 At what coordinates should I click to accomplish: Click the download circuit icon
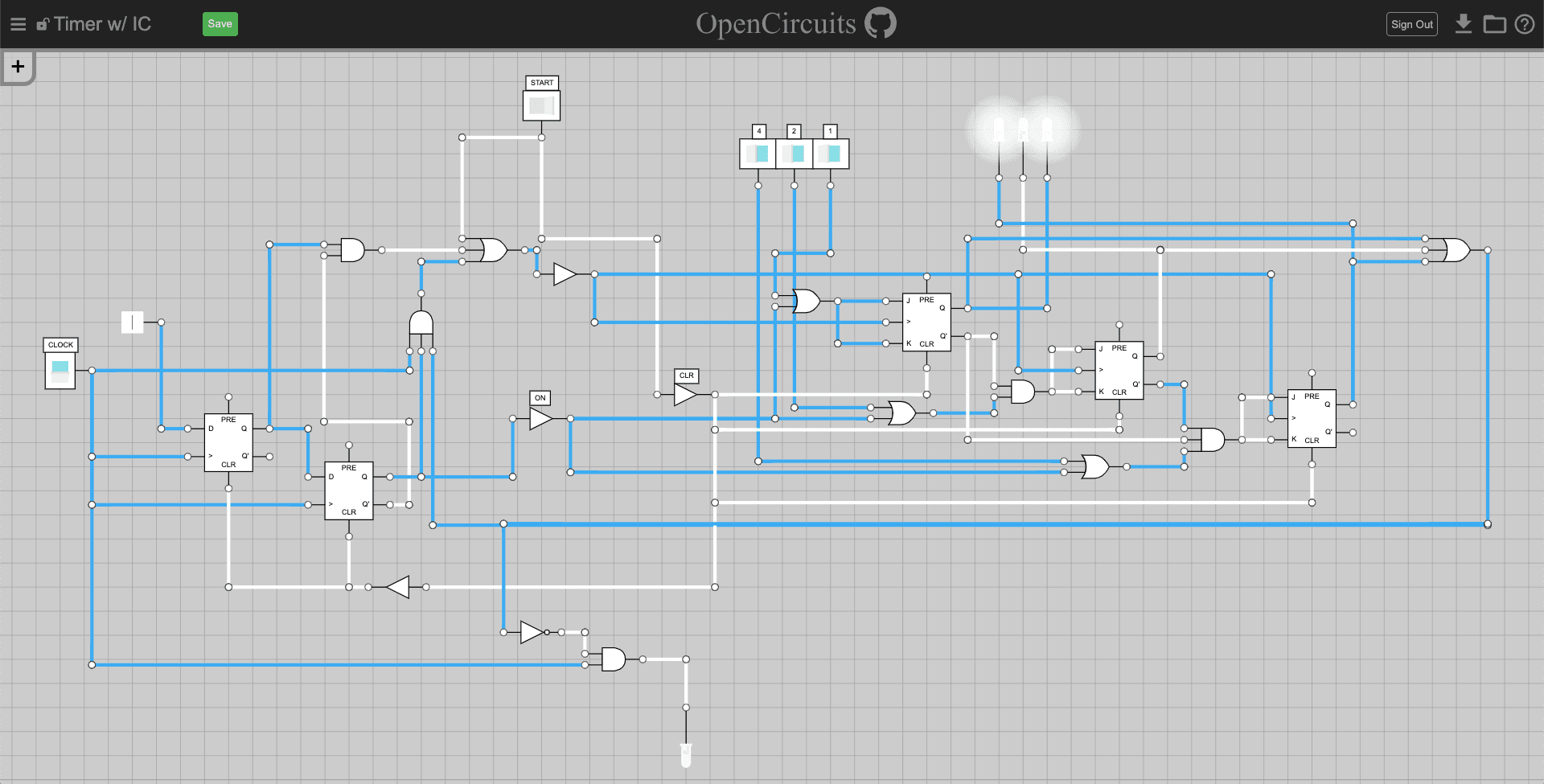(1464, 24)
